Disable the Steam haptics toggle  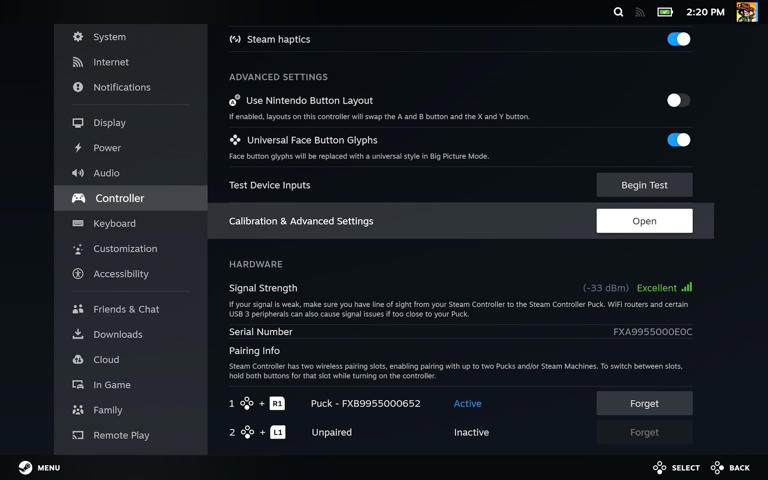(678, 39)
